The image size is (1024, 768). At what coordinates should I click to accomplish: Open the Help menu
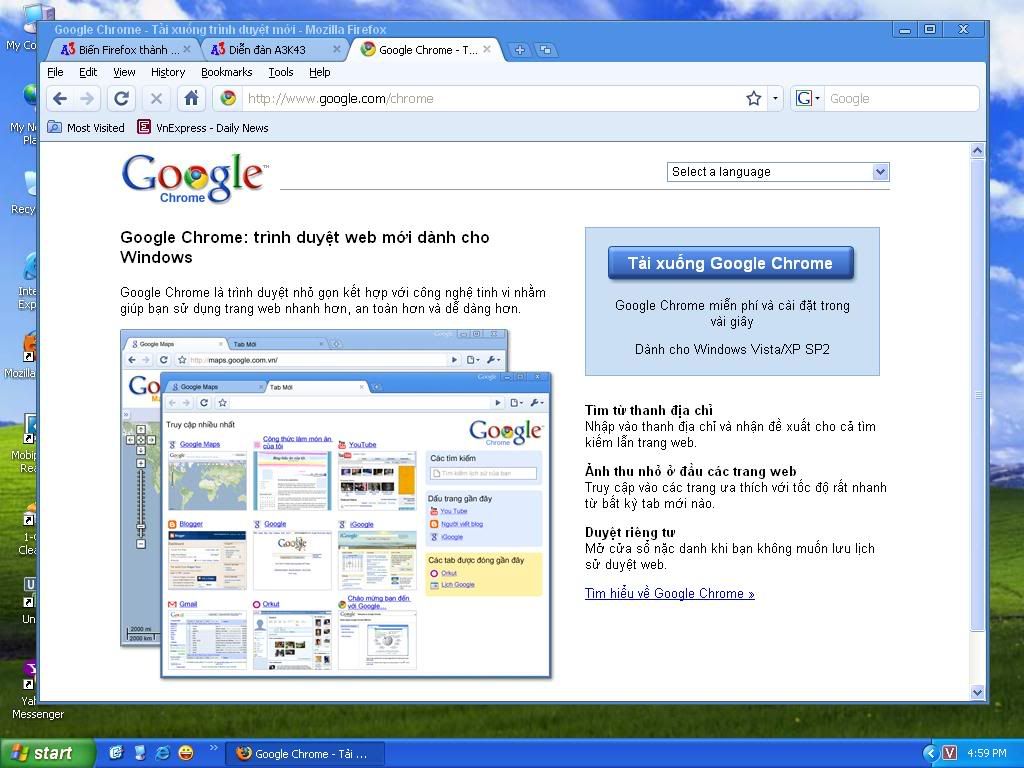[x=319, y=72]
